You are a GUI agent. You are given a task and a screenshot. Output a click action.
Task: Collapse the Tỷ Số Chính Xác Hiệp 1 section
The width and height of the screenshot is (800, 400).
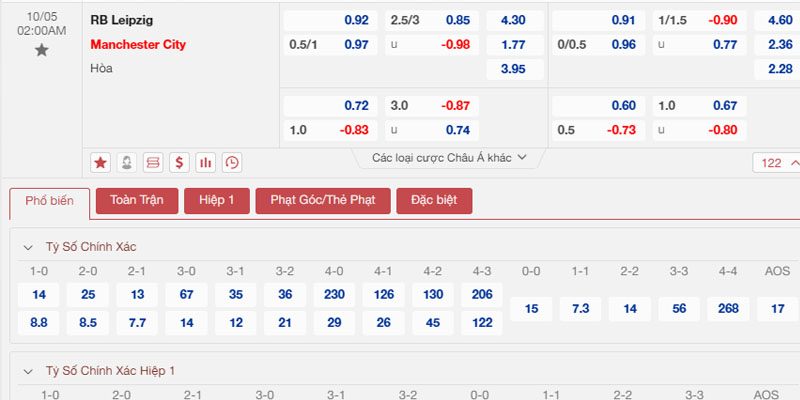coord(28,371)
